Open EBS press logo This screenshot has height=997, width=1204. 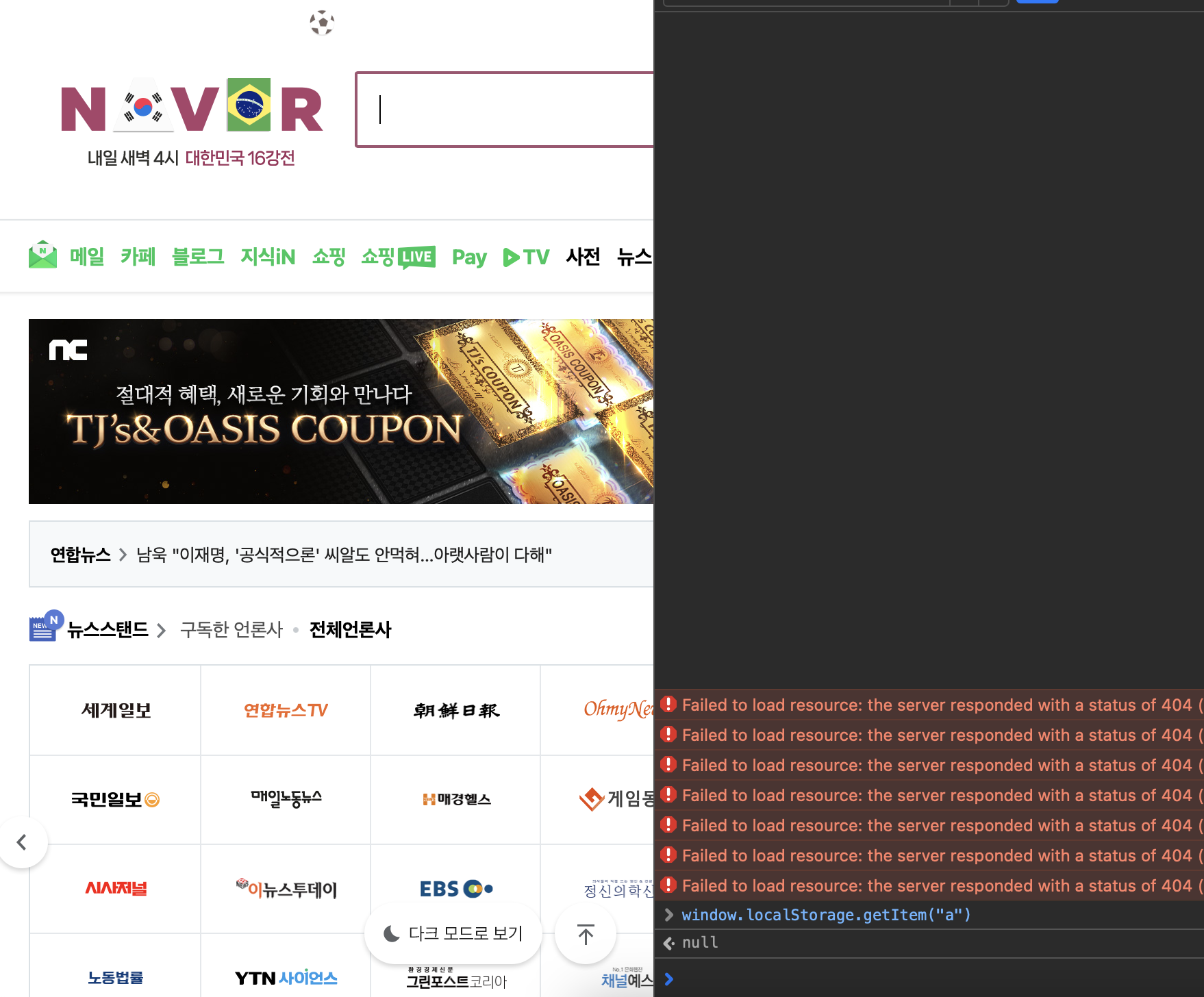click(455, 888)
